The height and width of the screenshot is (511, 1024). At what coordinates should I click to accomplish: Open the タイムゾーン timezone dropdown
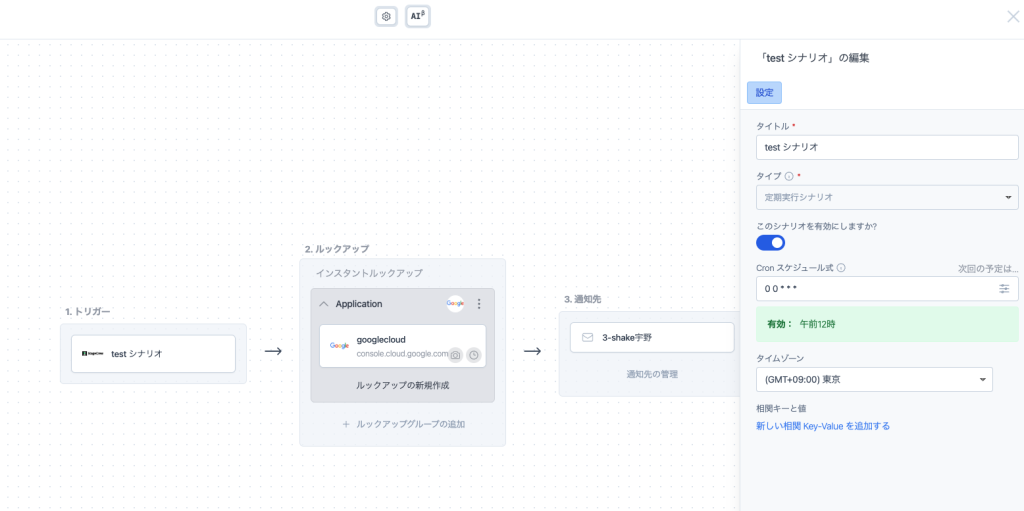coord(874,380)
